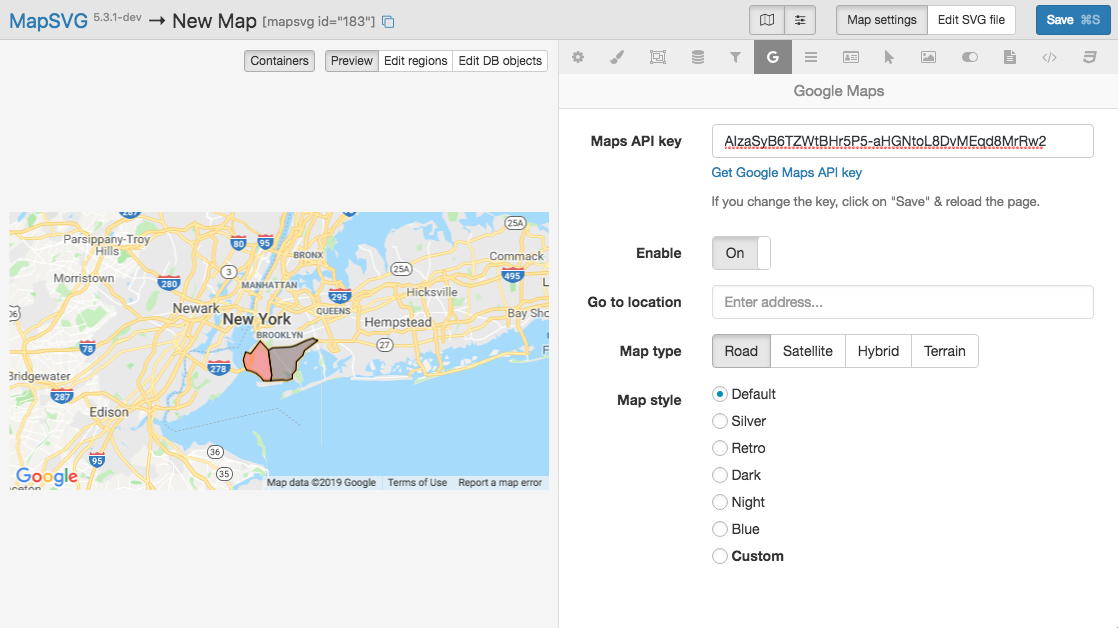The image size is (1118, 628).
Task: Select the Retro map style
Action: pos(719,448)
